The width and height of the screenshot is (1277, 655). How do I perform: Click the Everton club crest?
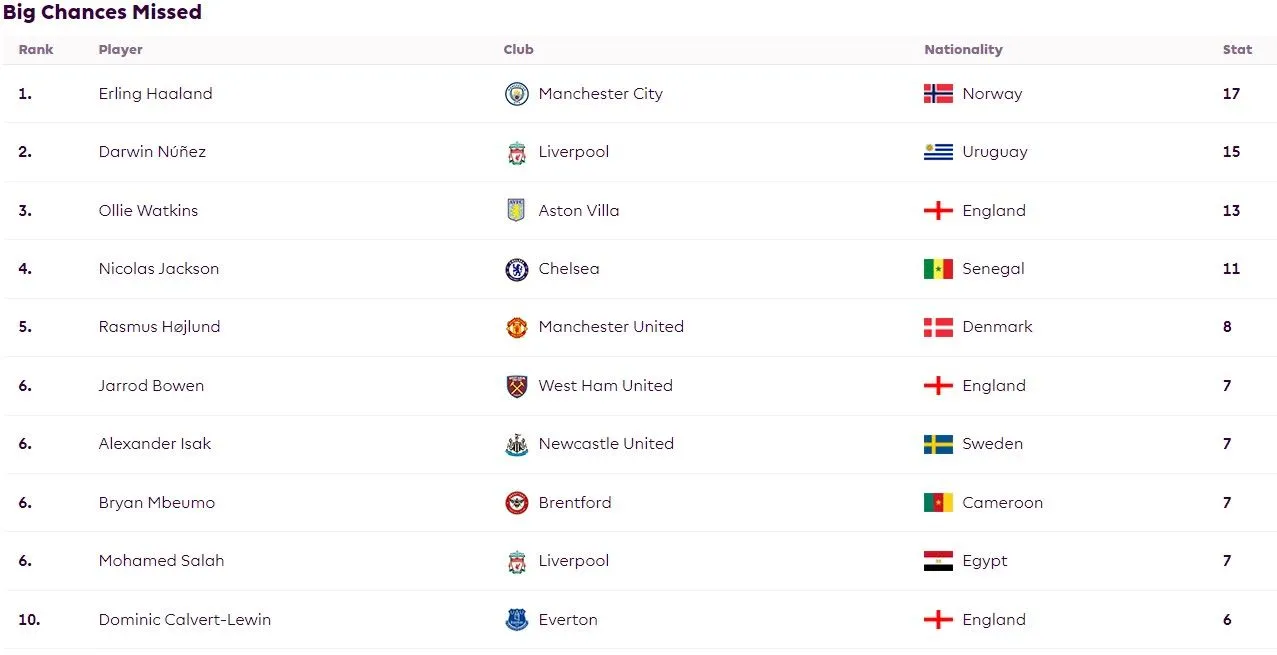coord(516,620)
